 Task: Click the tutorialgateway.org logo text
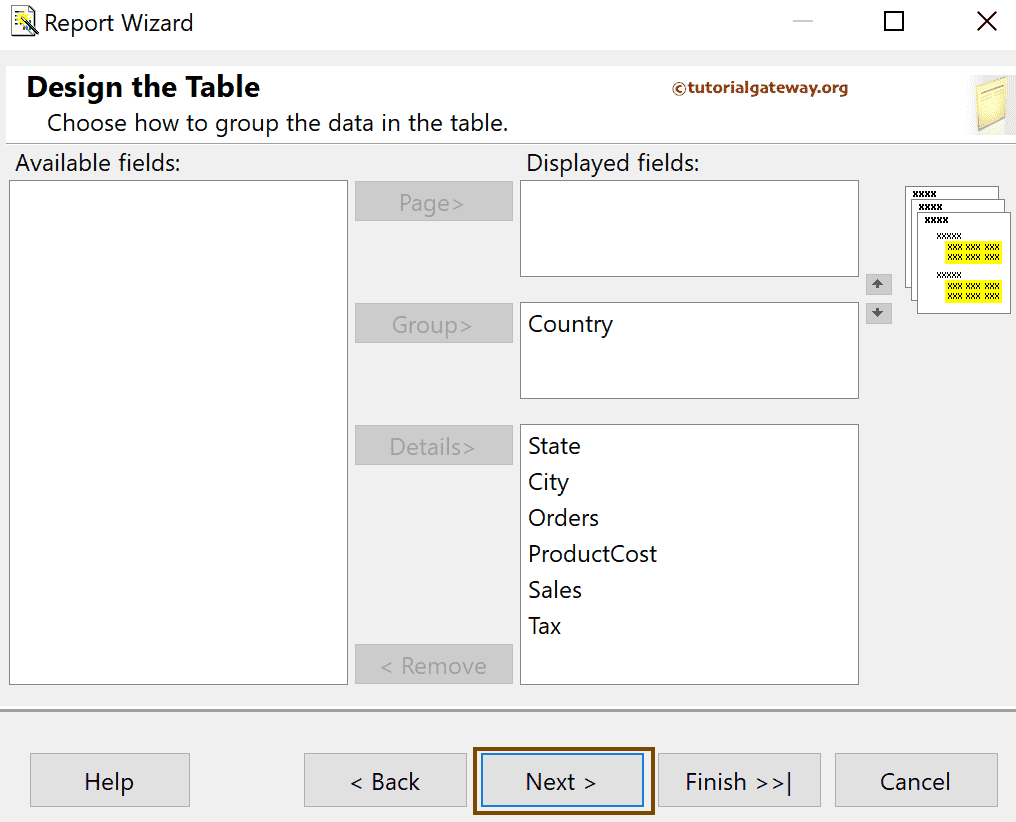(x=761, y=88)
